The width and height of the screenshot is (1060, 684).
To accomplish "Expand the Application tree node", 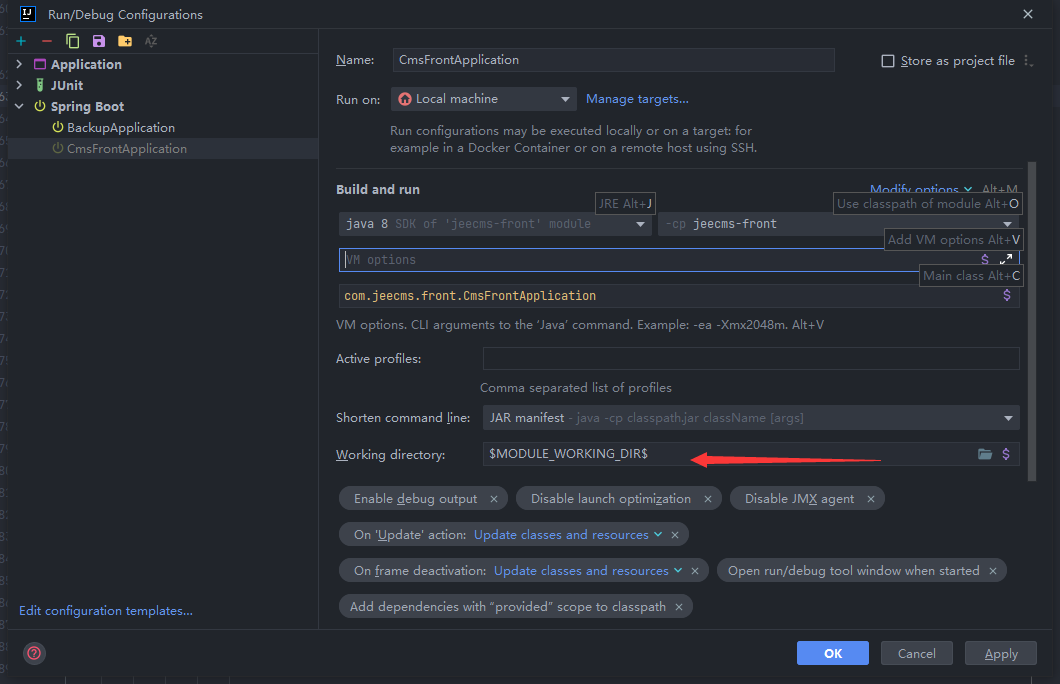I will click(19, 64).
